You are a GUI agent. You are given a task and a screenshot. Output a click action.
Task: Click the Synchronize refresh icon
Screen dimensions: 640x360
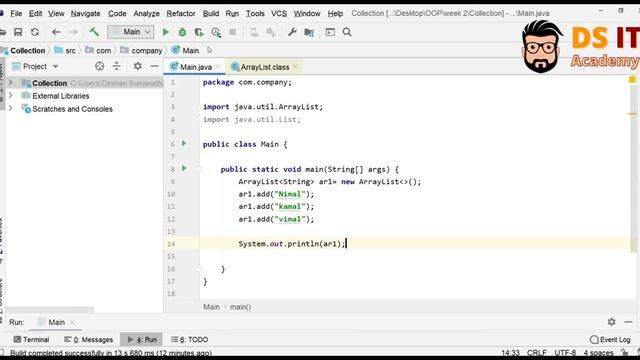[35, 32]
